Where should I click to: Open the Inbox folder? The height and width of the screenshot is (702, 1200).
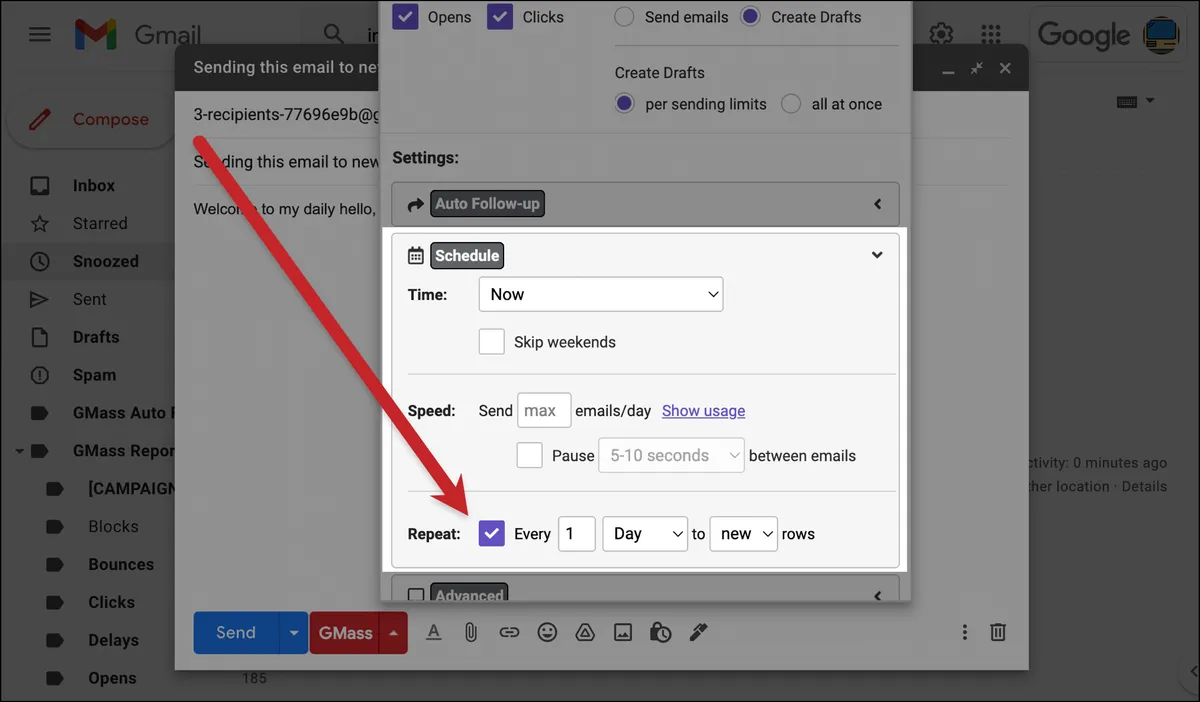(x=93, y=186)
